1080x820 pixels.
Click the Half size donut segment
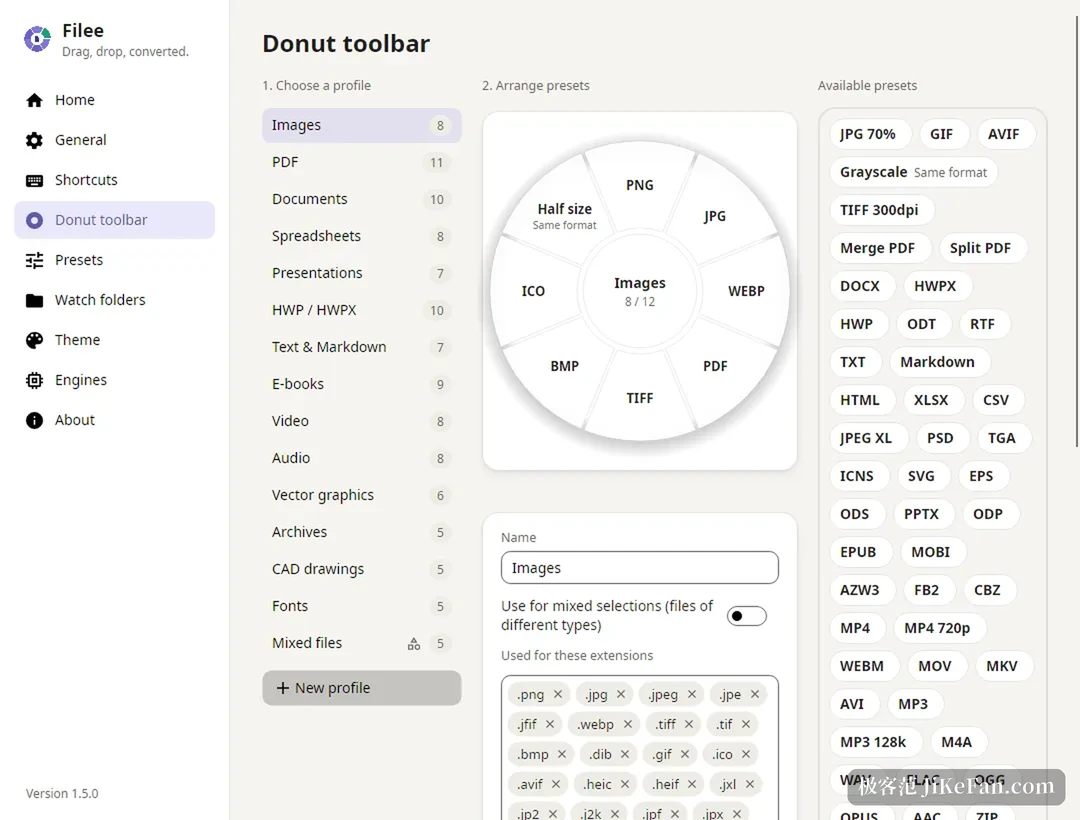[565, 215]
